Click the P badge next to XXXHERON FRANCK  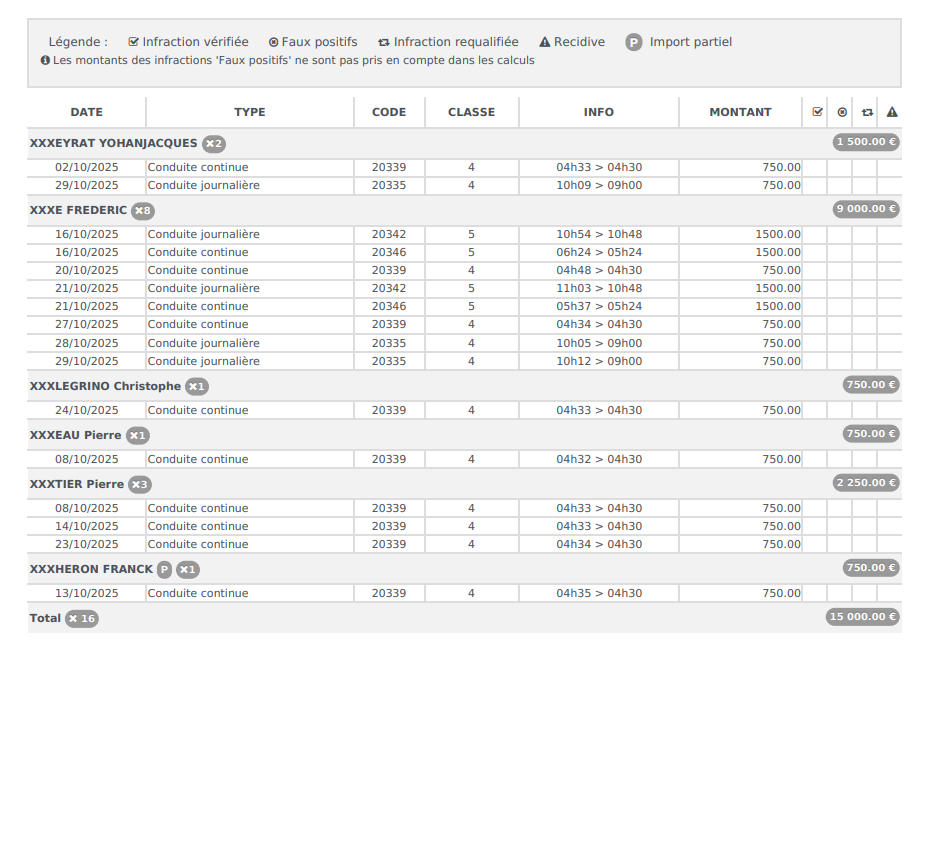pos(165,570)
